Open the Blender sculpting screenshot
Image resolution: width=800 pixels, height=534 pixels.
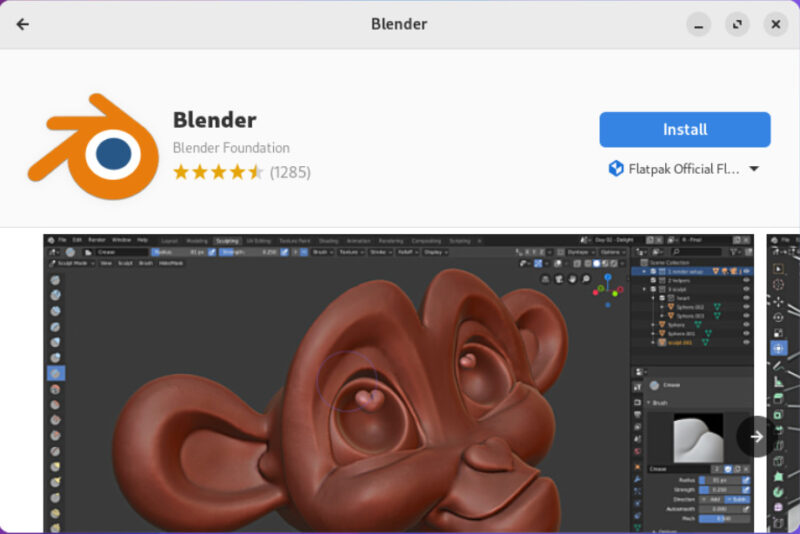398,384
